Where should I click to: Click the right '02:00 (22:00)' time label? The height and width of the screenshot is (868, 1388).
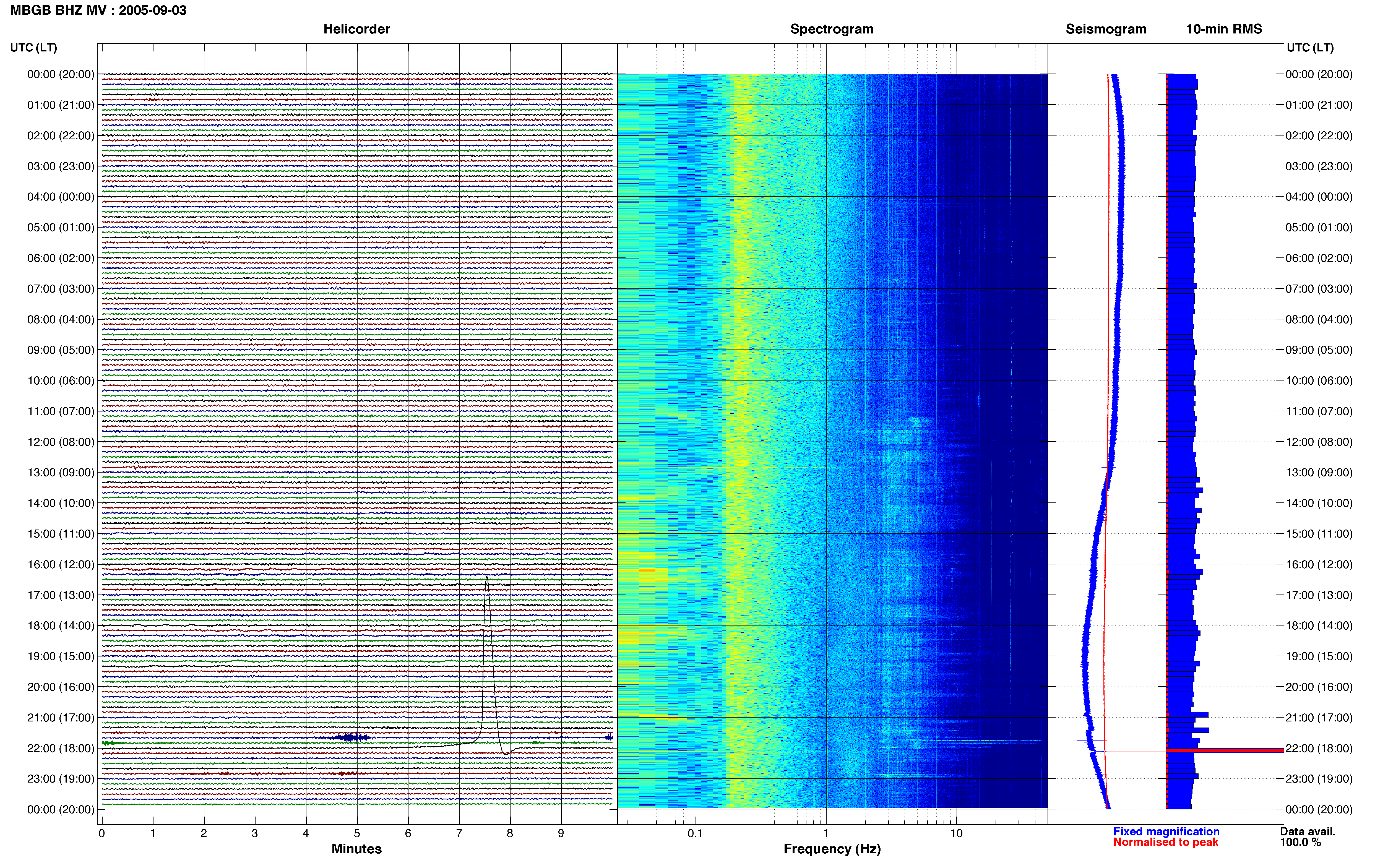tap(1319, 135)
